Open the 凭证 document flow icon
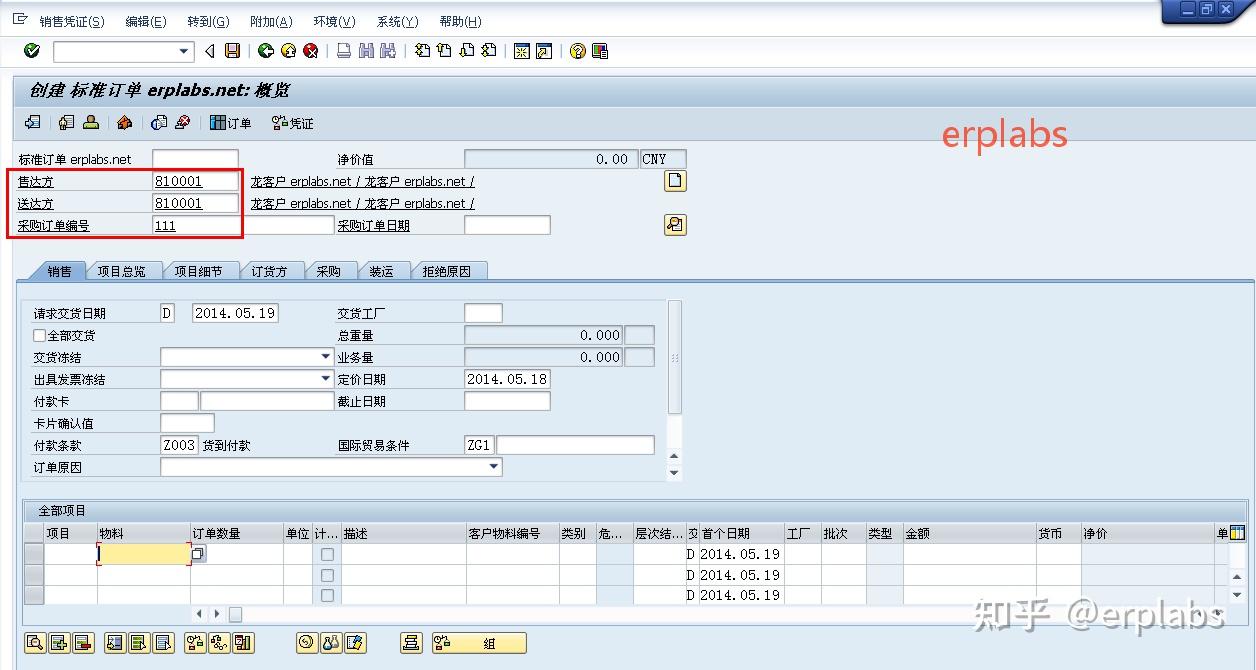Screen dimensions: 1256x670 pyautogui.click(x=295, y=122)
